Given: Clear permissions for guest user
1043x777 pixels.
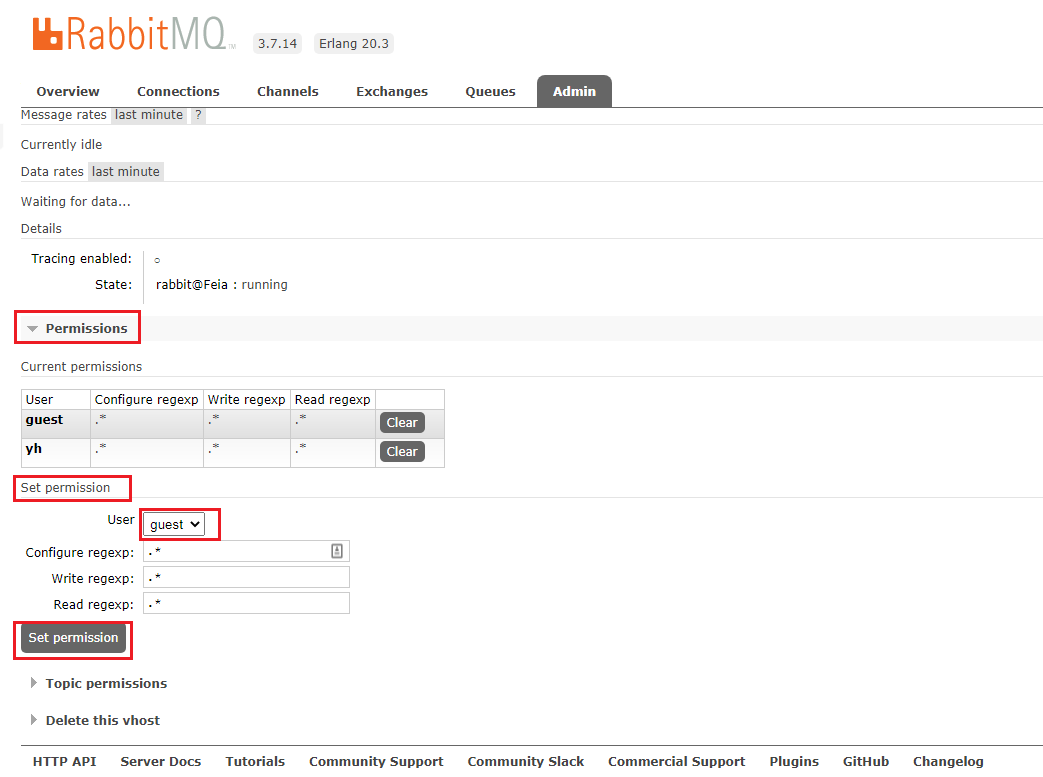Looking at the screenshot, I should tap(402, 422).
